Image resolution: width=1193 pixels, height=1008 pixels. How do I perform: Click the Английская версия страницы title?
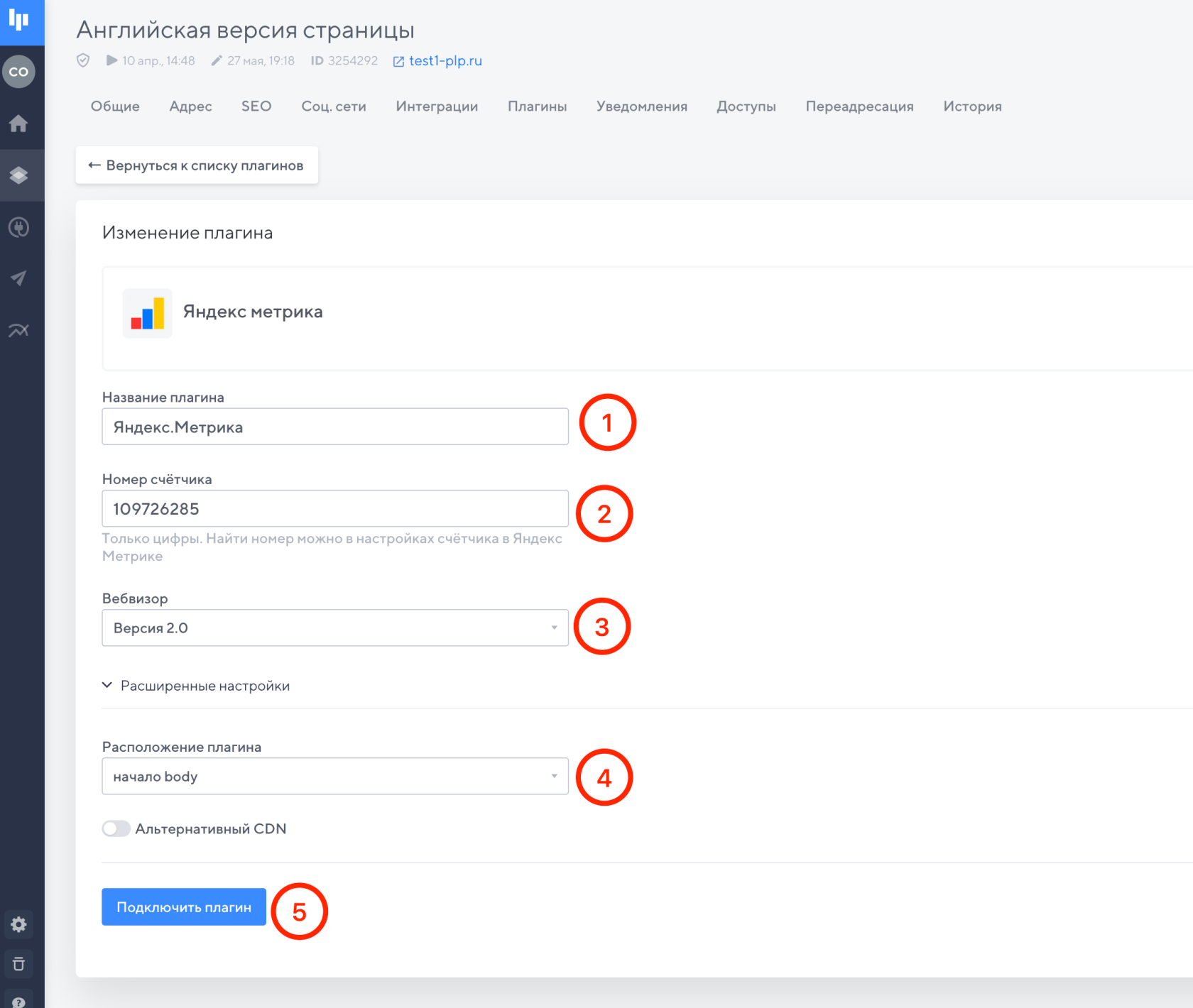[245, 30]
